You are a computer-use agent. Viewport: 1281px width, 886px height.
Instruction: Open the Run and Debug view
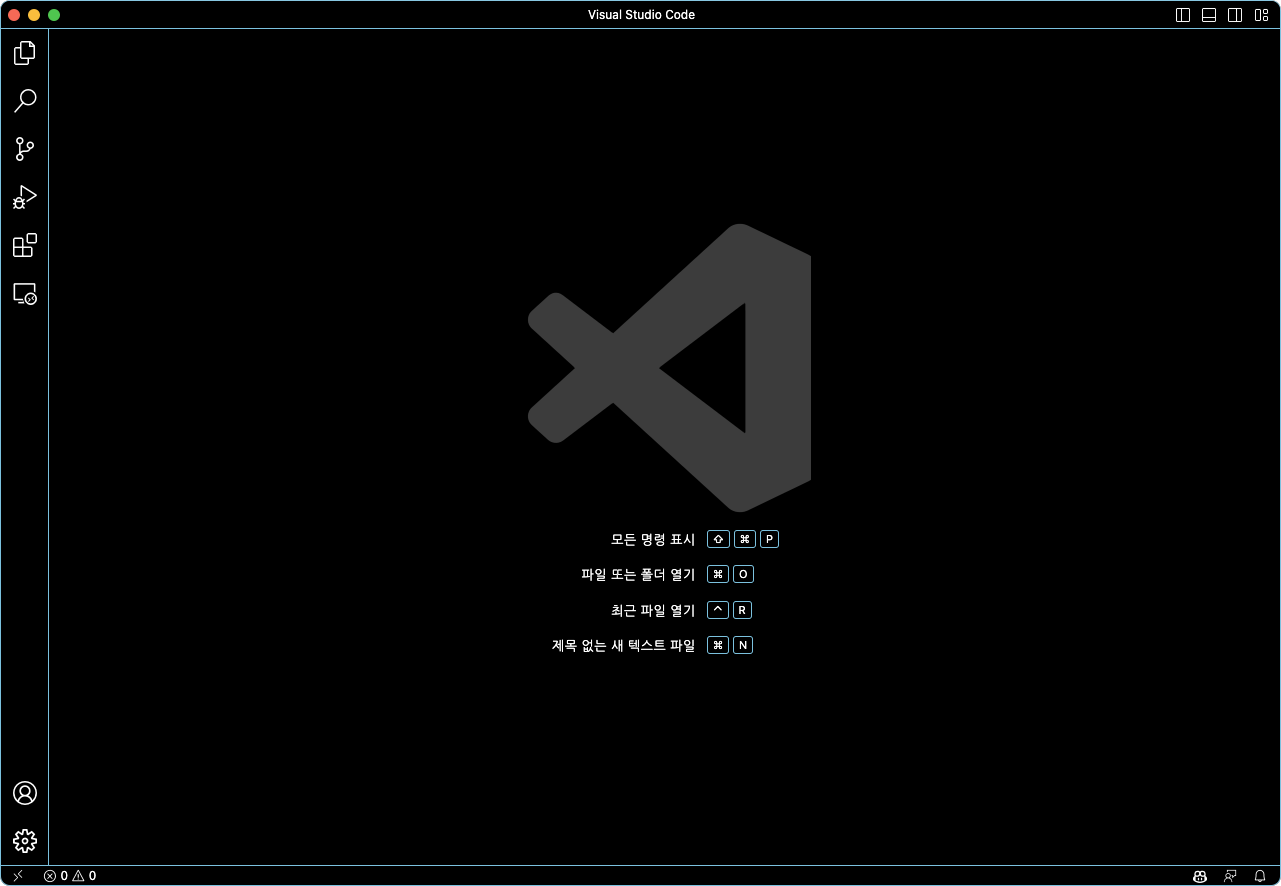pyautogui.click(x=25, y=197)
